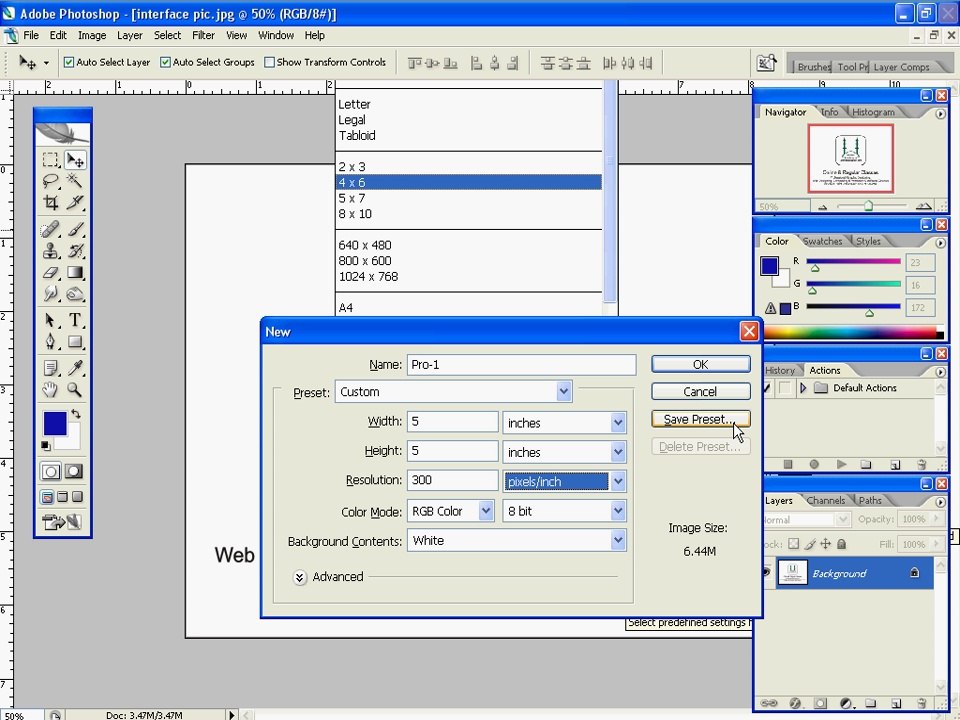
Task: Open the Window menu
Action: [276, 36]
